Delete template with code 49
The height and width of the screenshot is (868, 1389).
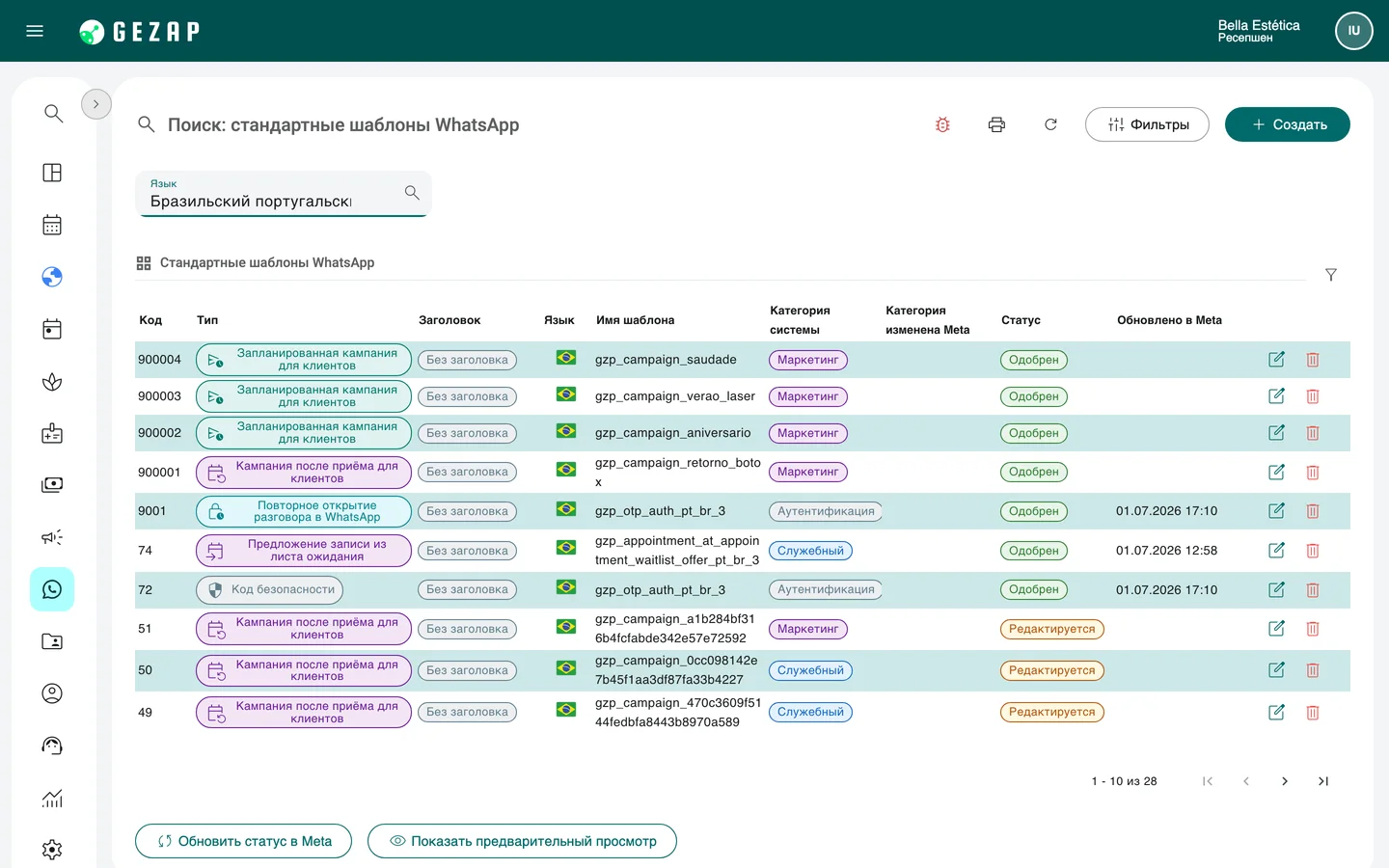(1313, 713)
